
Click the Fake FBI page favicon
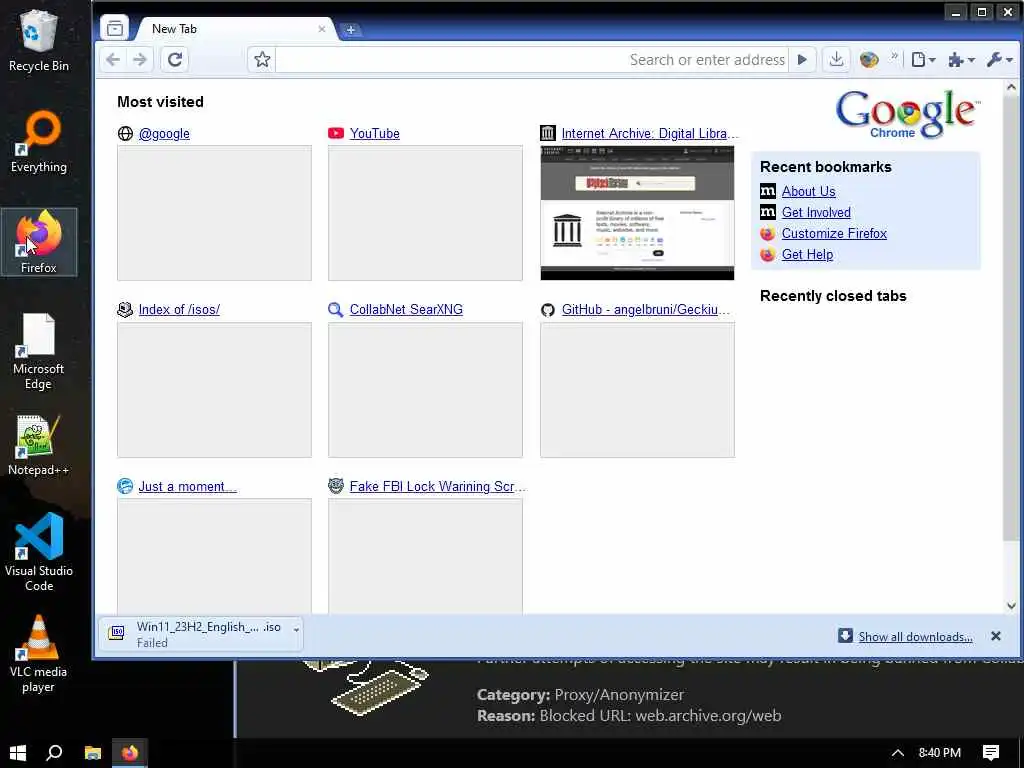tap(336, 486)
